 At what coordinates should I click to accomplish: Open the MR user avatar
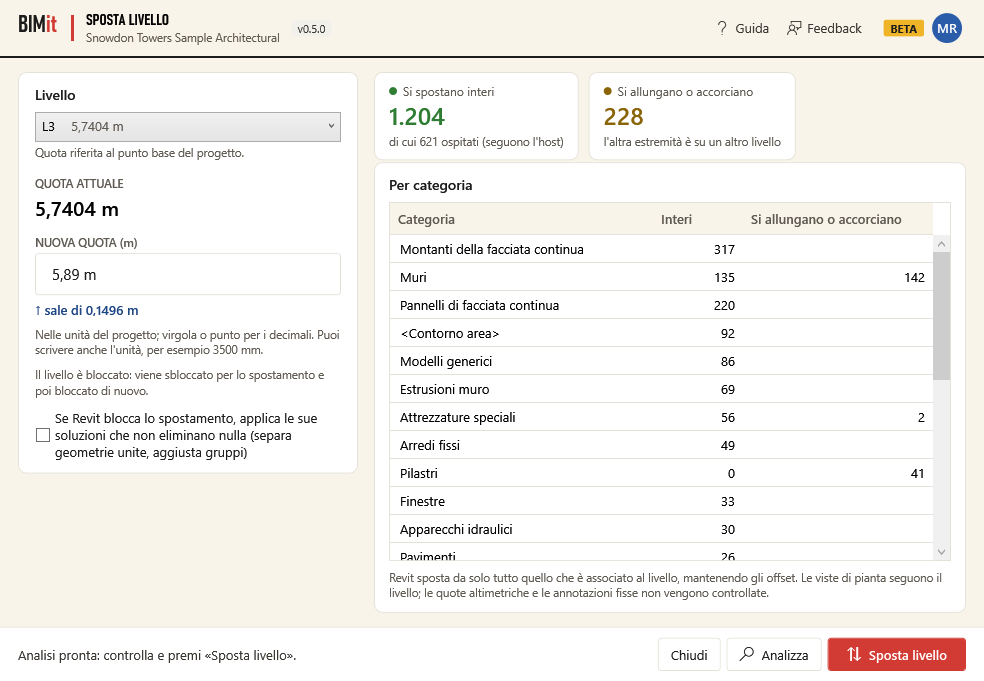coord(947,28)
